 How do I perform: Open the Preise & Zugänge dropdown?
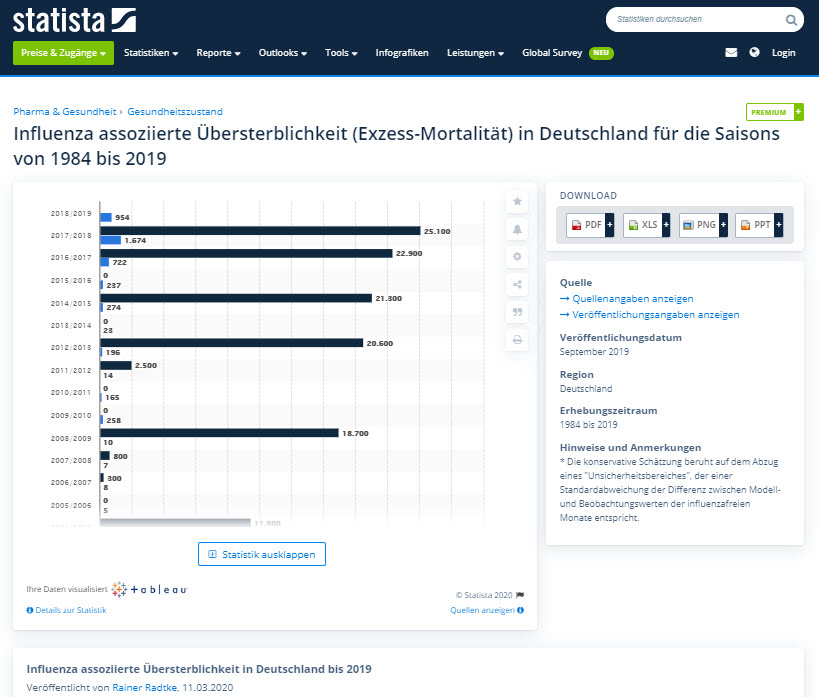tap(63, 53)
